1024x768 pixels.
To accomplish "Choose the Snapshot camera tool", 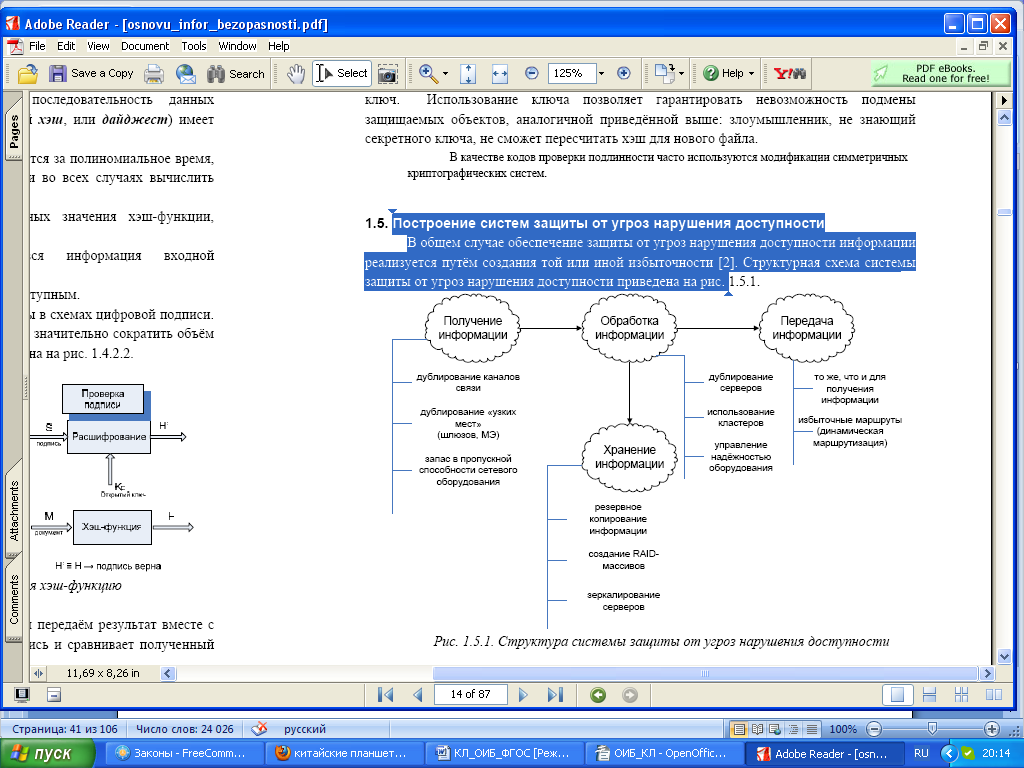I will pos(388,74).
